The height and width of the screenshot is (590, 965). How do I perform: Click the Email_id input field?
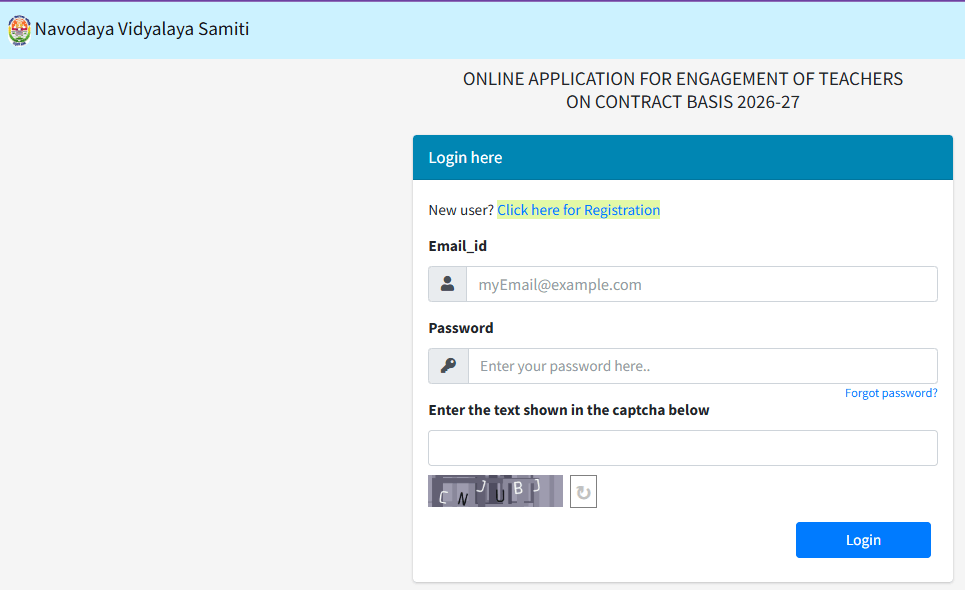(x=700, y=284)
